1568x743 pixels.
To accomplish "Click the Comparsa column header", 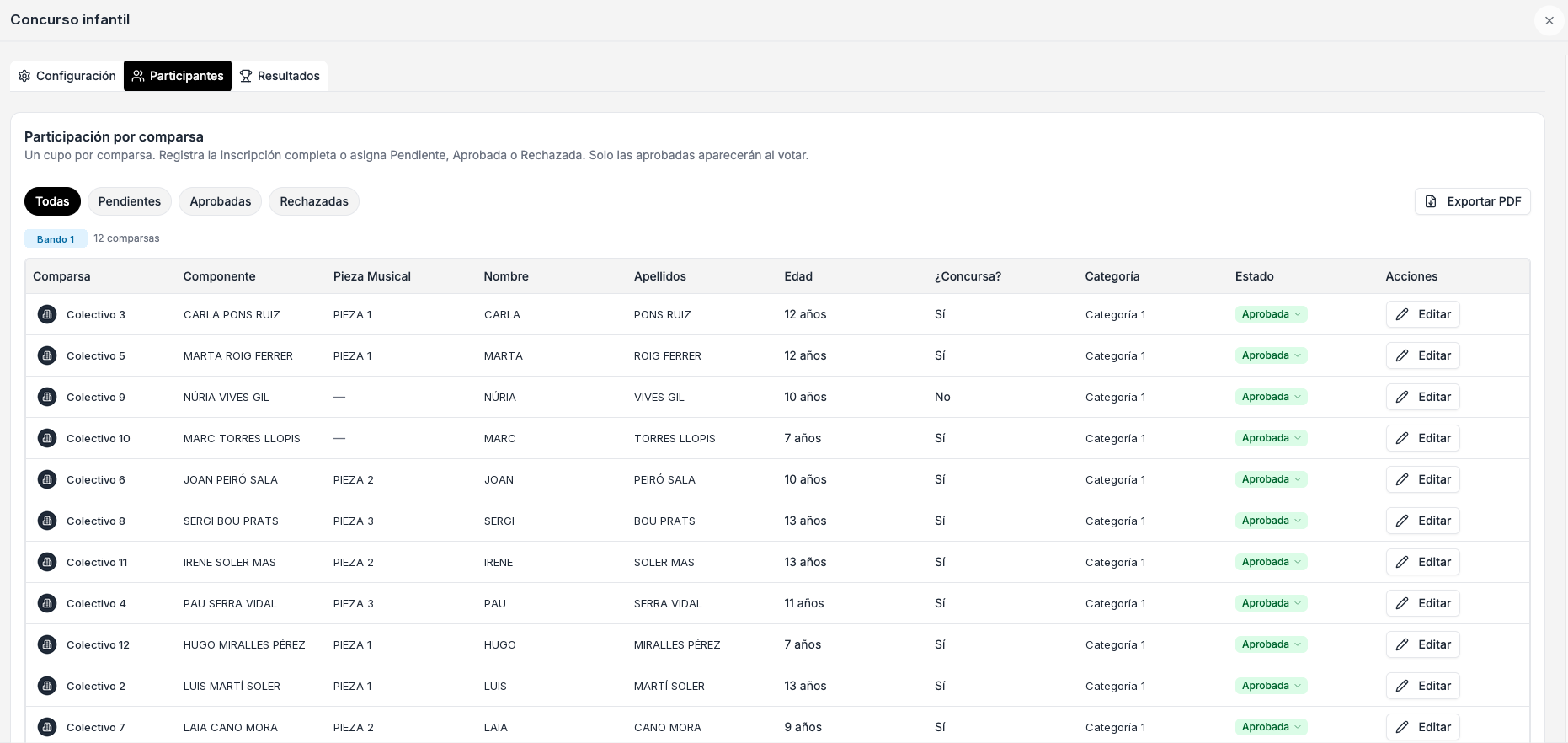I will [x=61, y=276].
